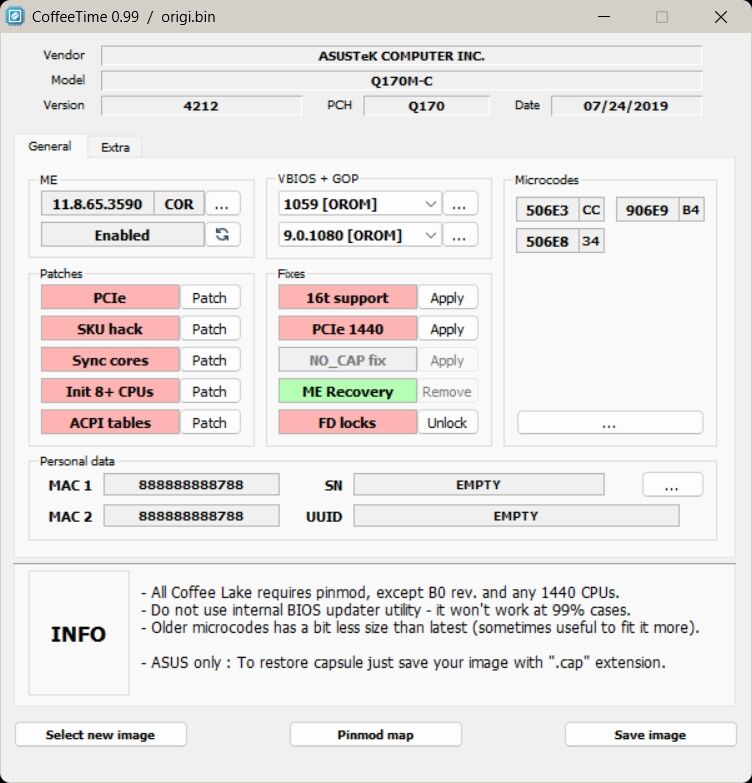Minimize the CoffeeTime window
The height and width of the screenshot is (783, 752).
pyautogui.click(x=604, y=16)
